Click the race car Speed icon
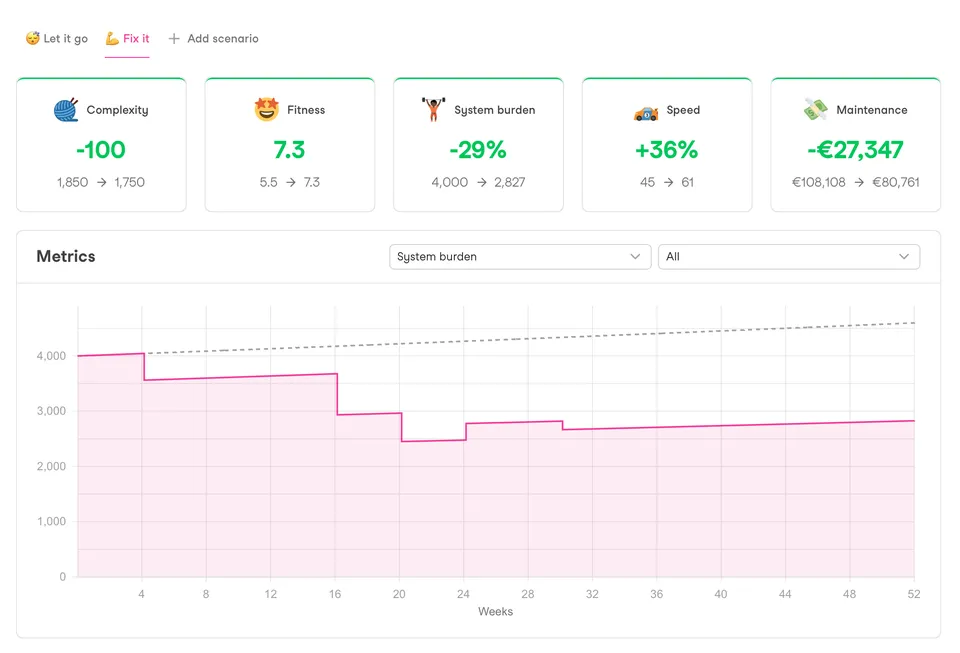 coord(646,111)
